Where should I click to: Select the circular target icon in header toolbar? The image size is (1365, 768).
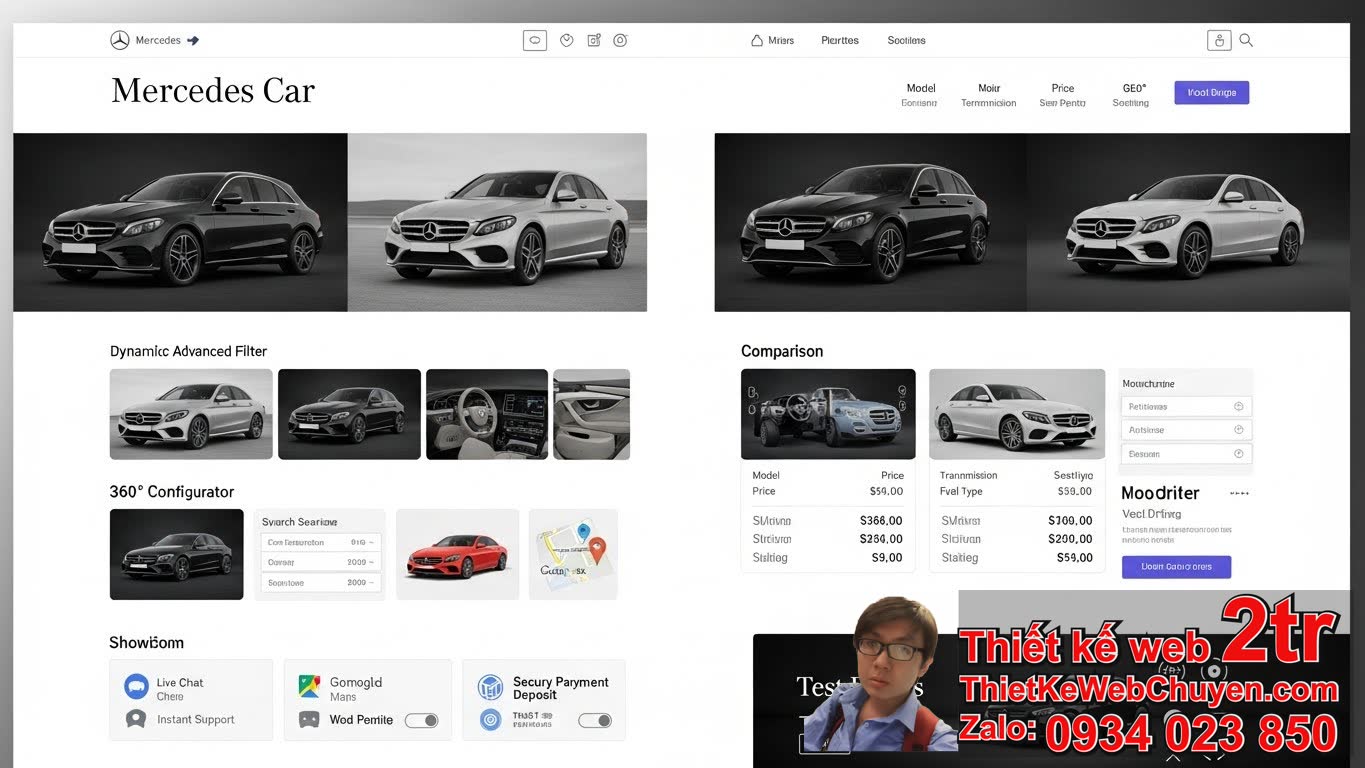620,39
